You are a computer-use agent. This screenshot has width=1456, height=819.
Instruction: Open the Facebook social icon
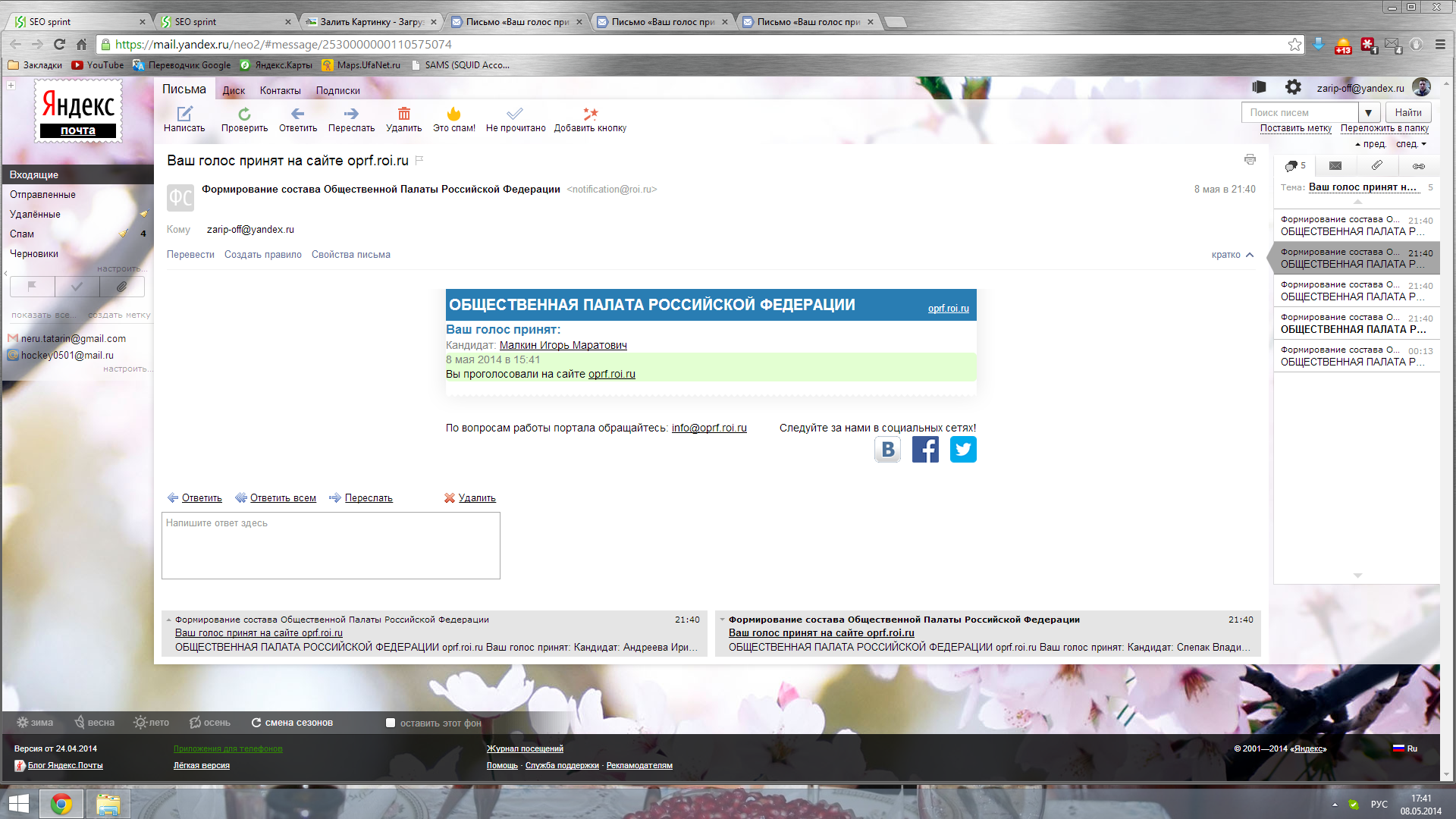(x=925, y=450)
